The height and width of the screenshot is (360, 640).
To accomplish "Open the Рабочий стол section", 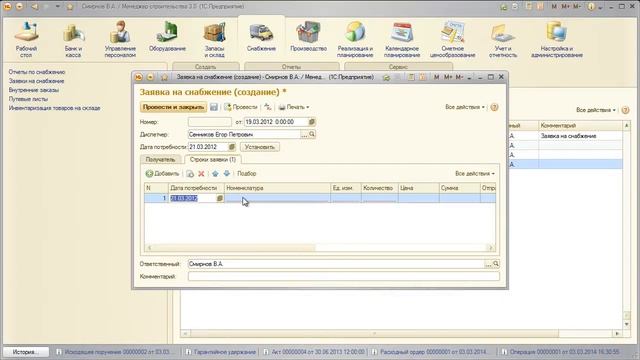I will pyautogui.click(x=26, y=40).
